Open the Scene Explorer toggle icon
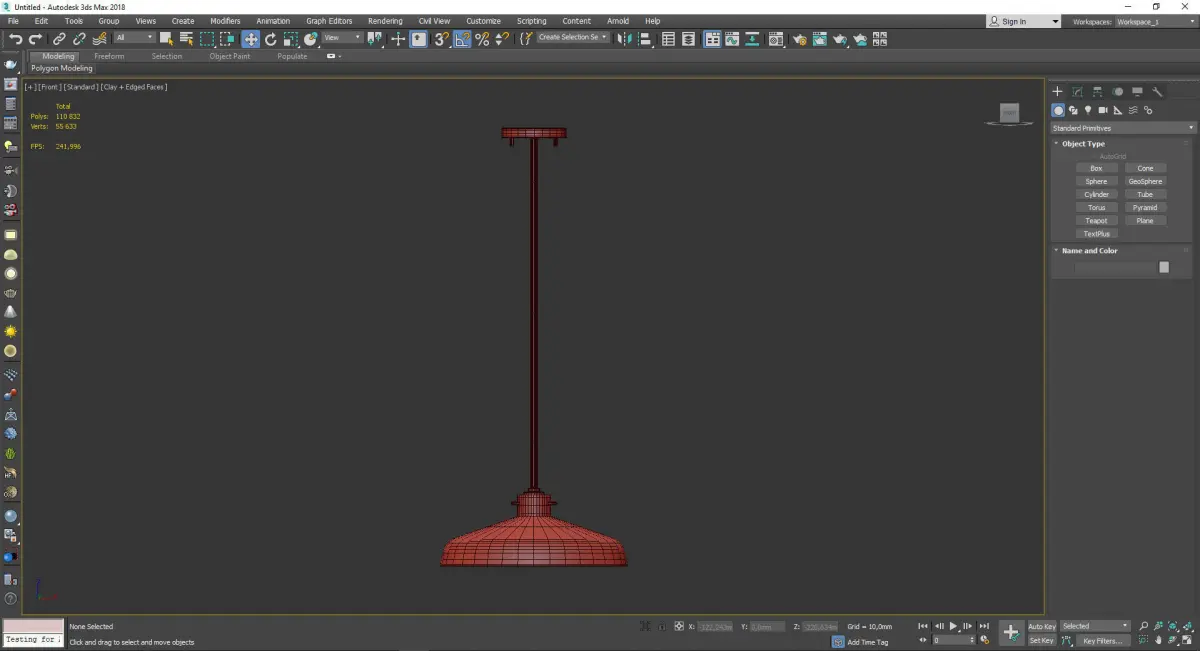1200x651 pixels. pos(668,39)
